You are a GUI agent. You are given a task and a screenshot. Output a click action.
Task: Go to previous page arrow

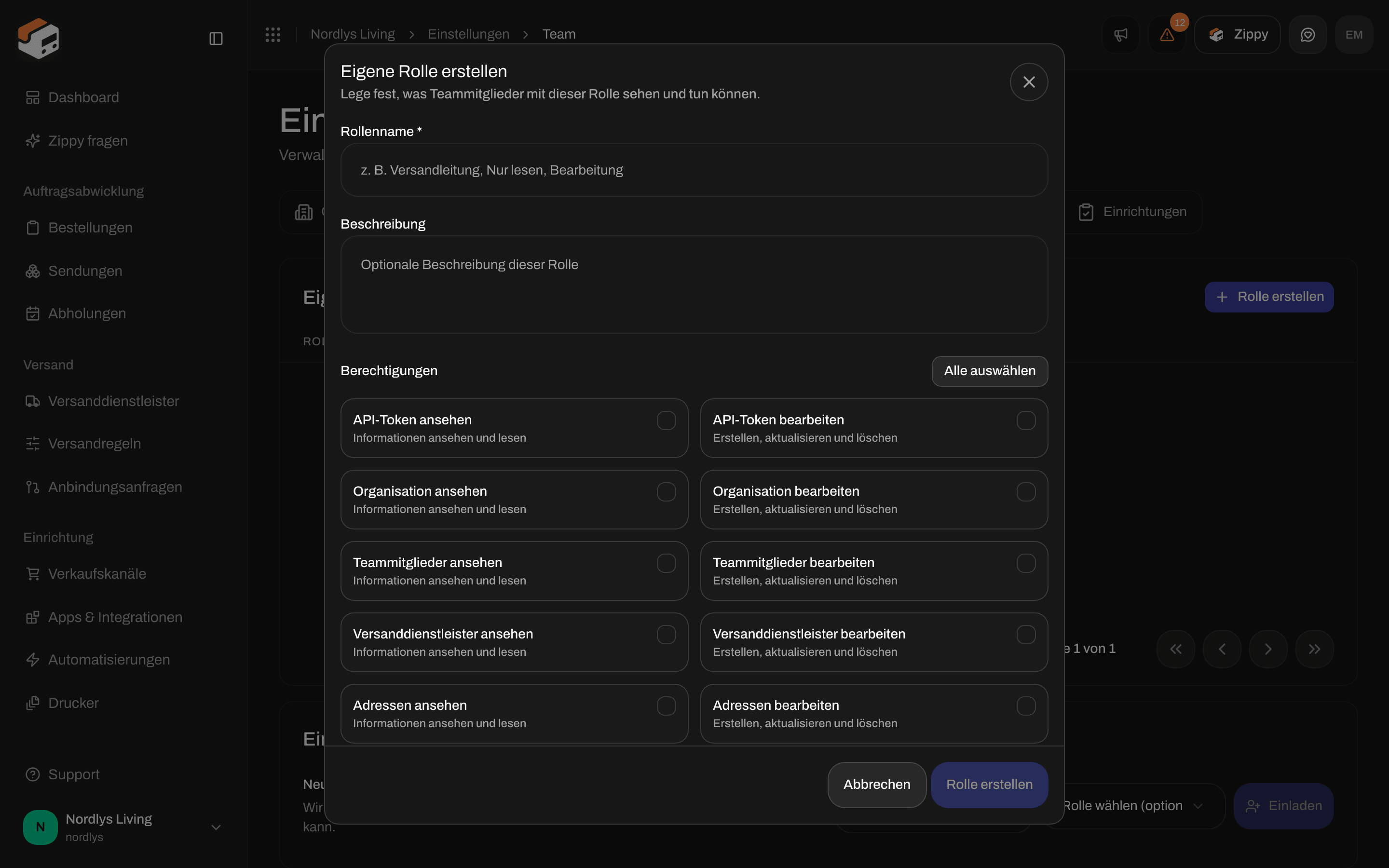tap(1222, 649)
